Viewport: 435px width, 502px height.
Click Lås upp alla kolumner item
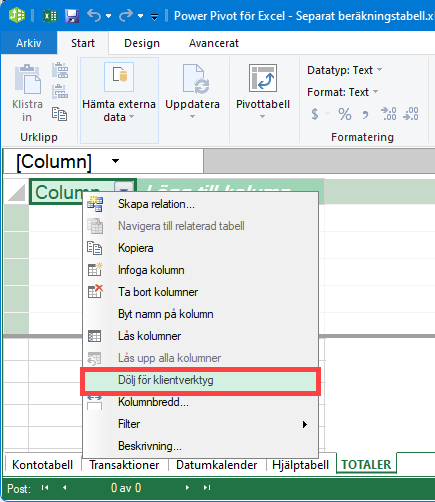[x=200, y=358]
